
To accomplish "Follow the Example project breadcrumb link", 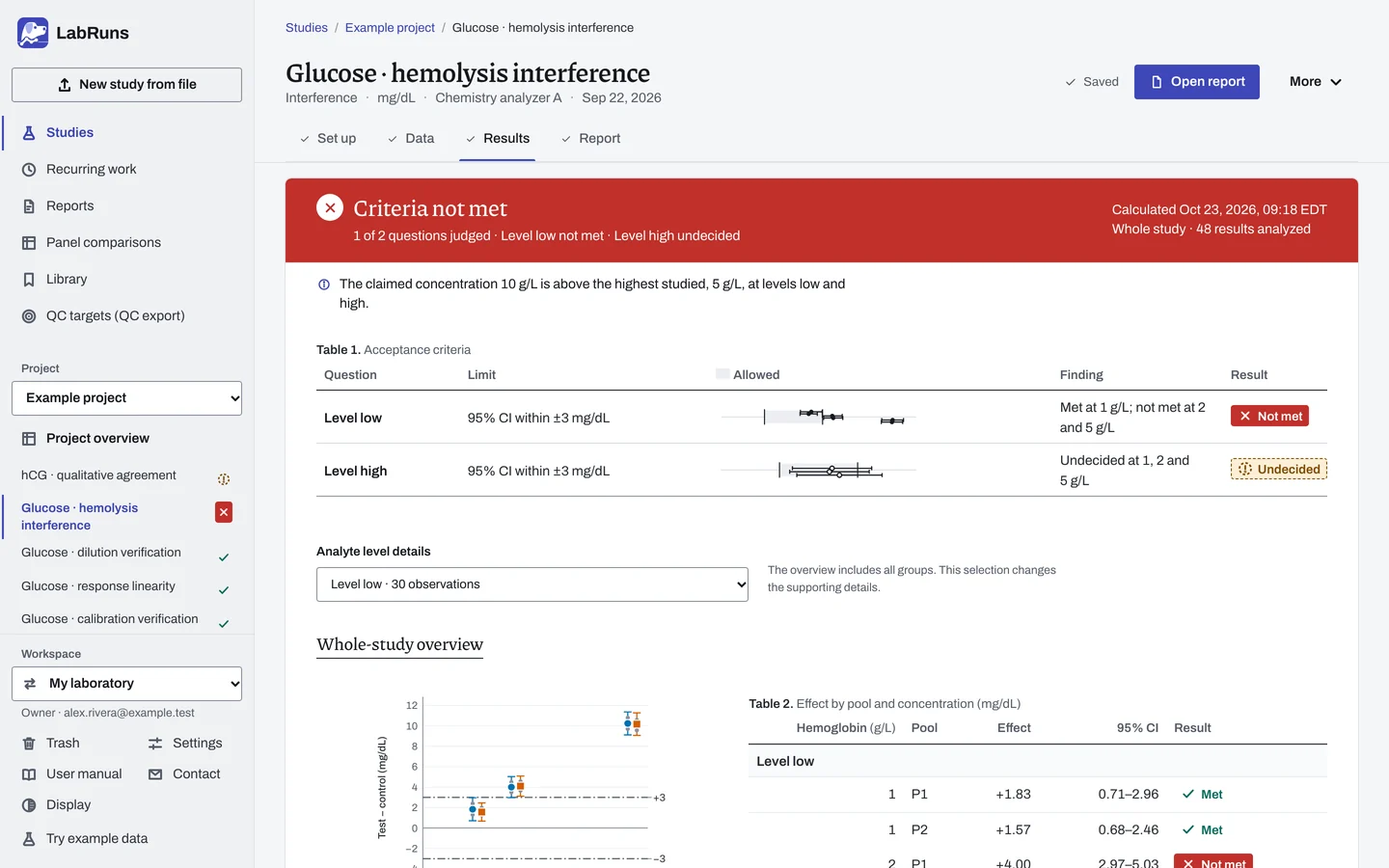I will point(390,28).
